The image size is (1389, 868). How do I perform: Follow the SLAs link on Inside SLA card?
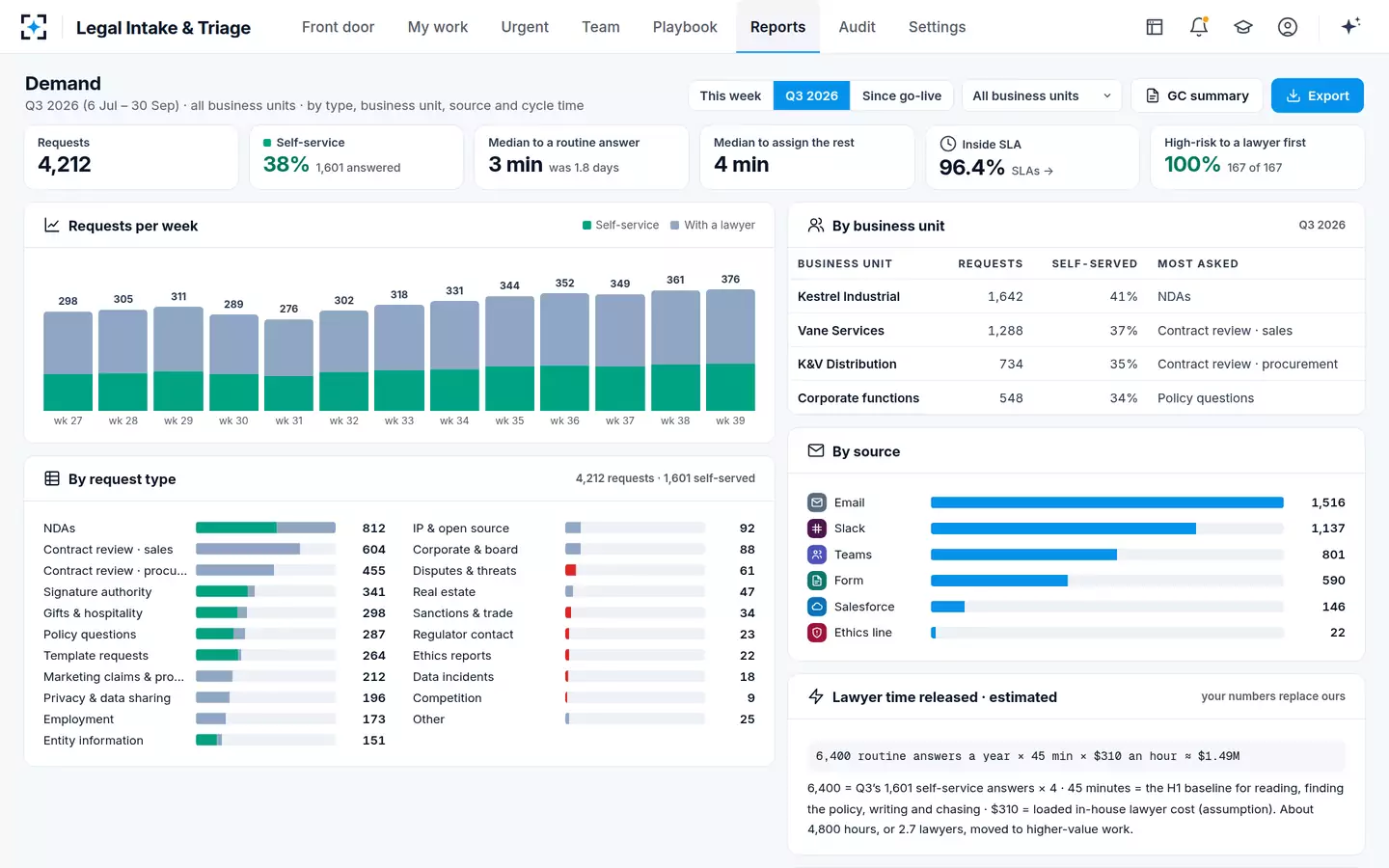[x=1032, y=171]
